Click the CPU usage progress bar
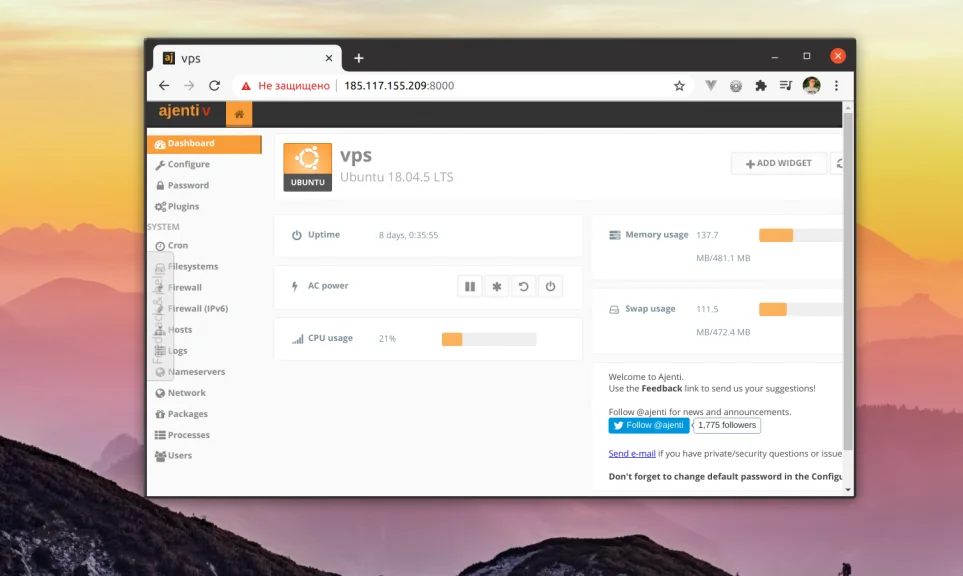The height and width of the screenshot is (576, 963). [x=488, y=339]
